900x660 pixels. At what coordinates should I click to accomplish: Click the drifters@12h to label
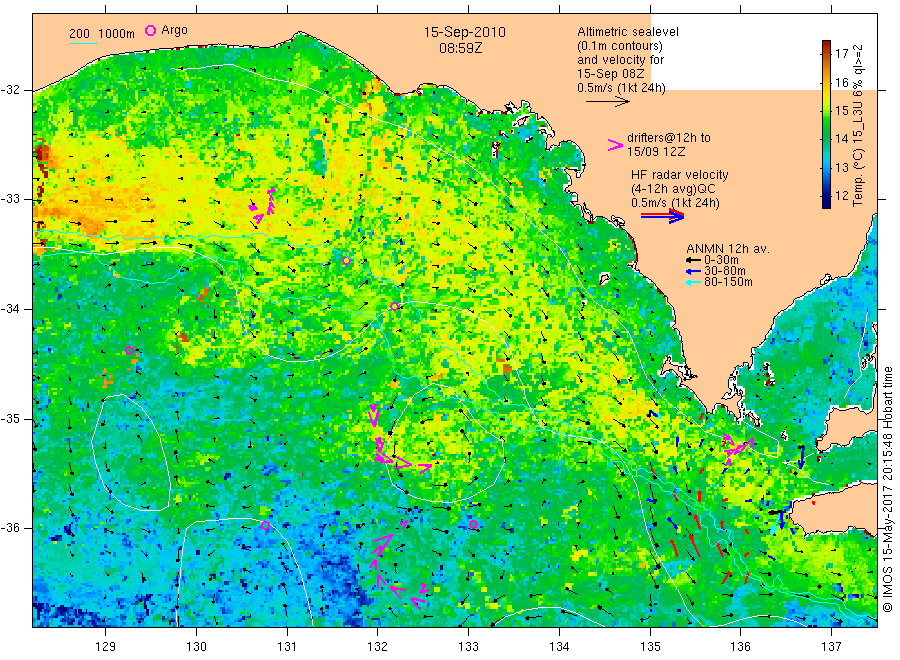669,138
